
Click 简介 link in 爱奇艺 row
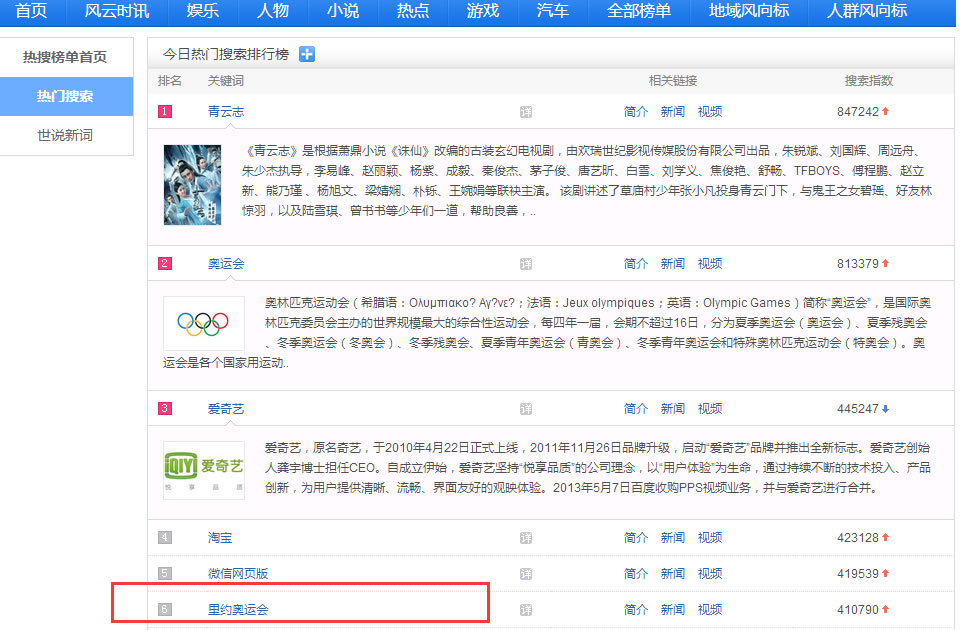click(x=636, y=409)
